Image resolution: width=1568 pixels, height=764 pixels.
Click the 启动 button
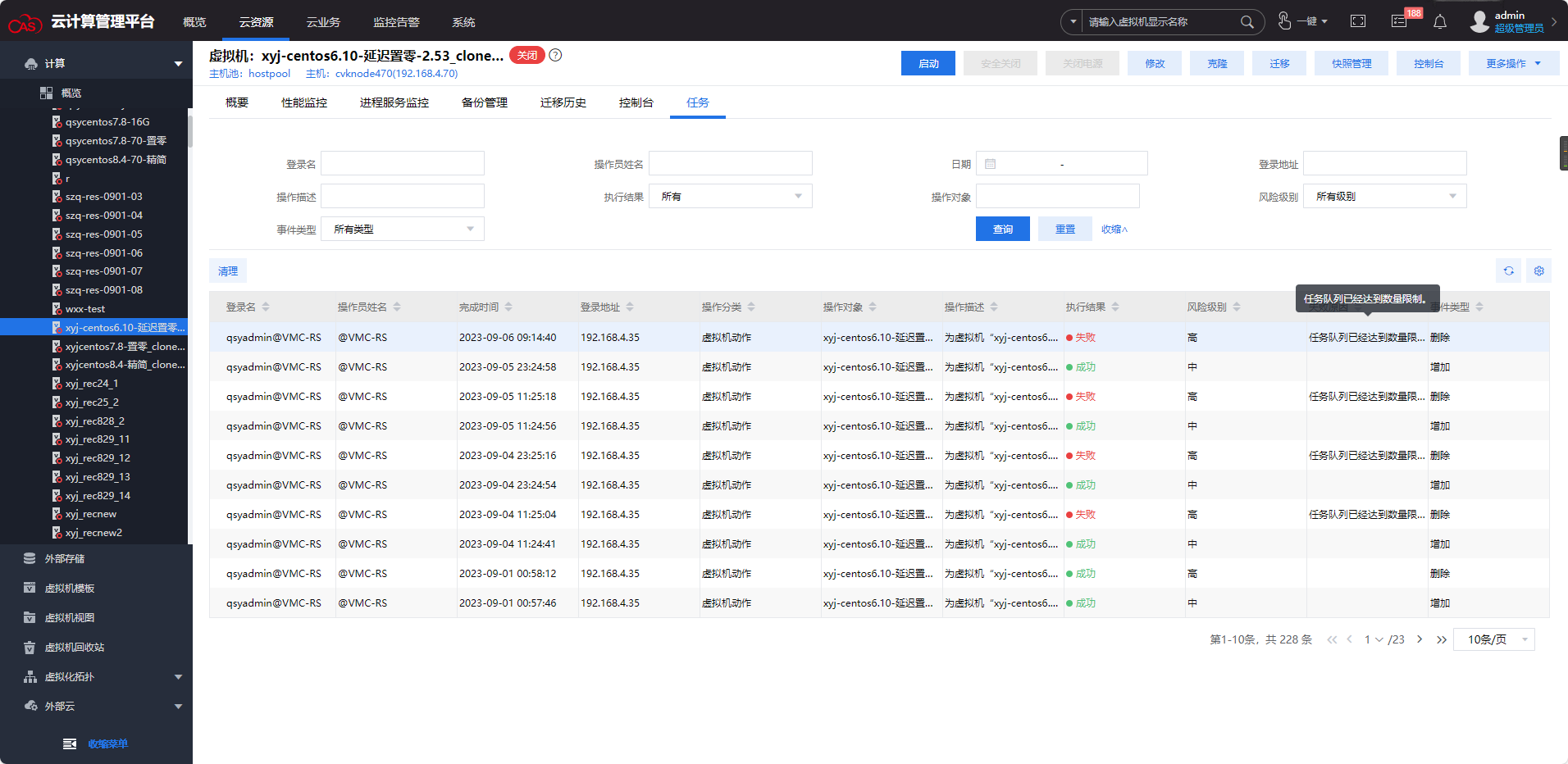(x=928, y=64)
